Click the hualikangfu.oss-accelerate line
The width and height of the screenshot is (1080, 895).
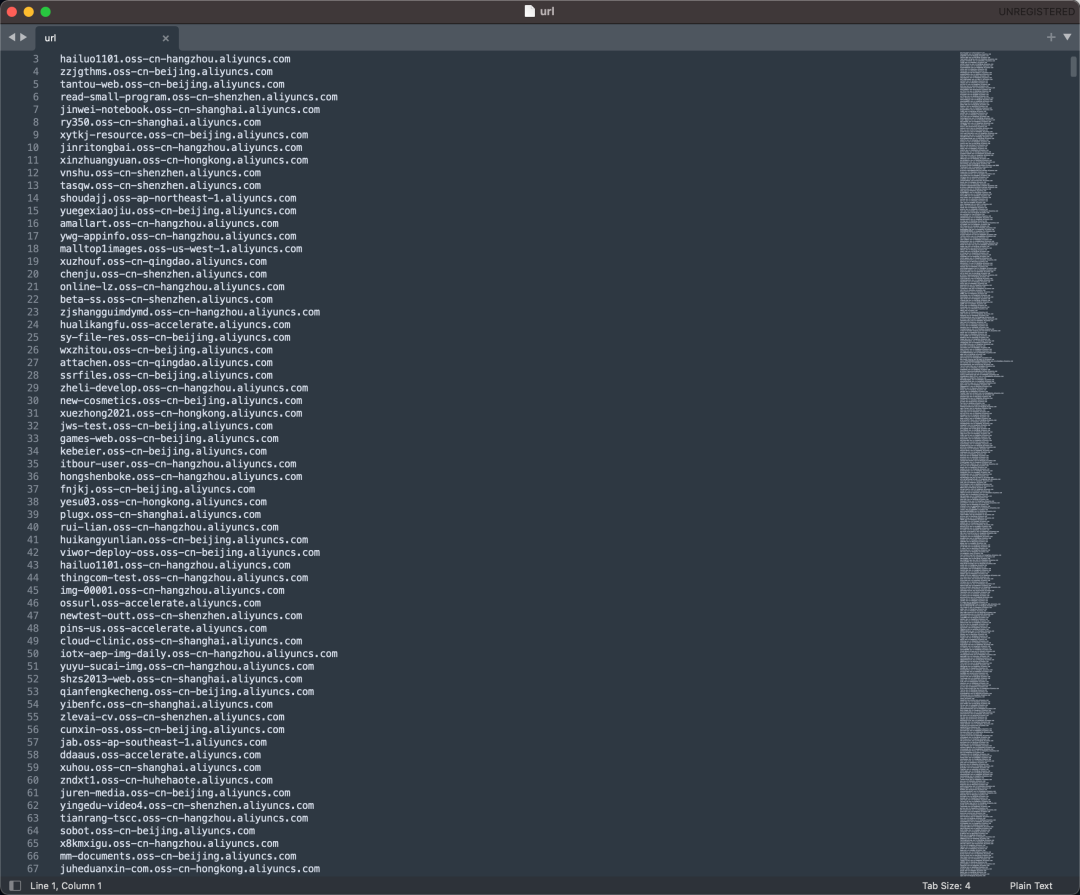tap(175, 325)
